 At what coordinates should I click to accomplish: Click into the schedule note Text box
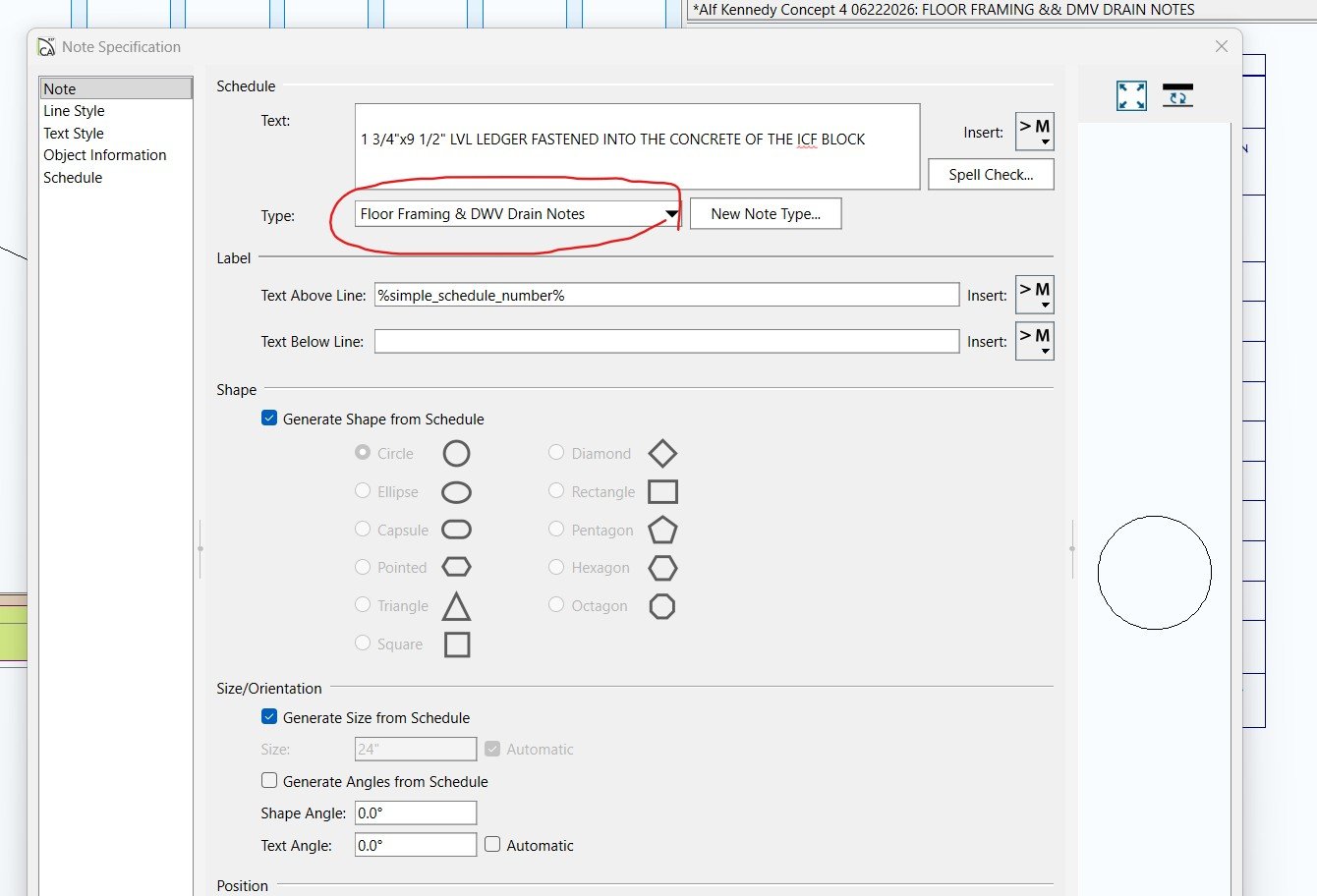click(637, 146)
